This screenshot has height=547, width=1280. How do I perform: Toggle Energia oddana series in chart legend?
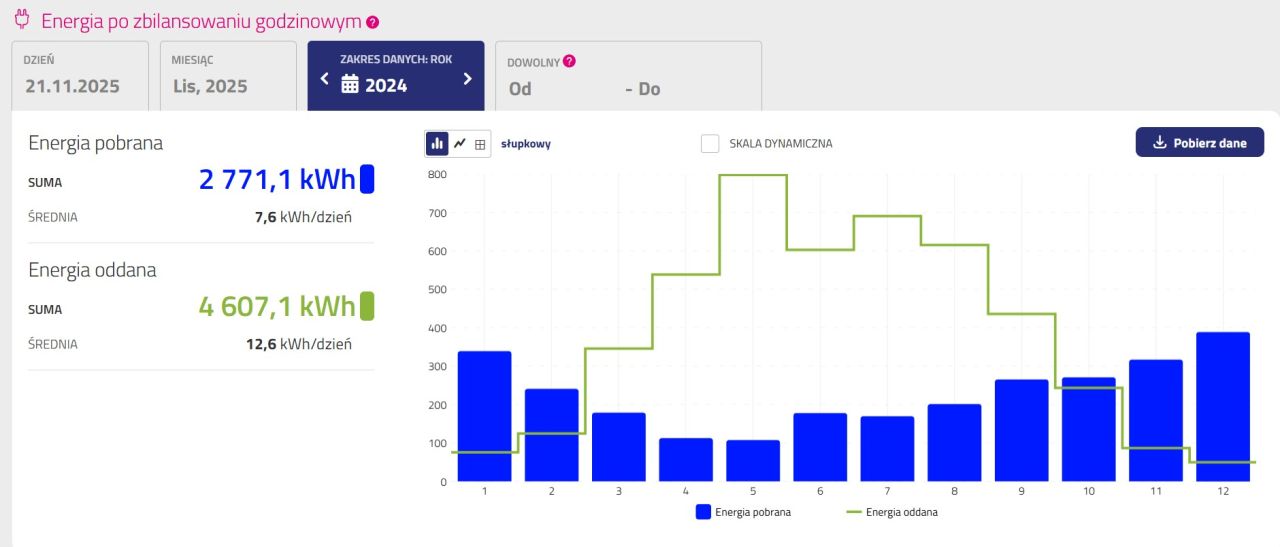click(x=892, y=512)
